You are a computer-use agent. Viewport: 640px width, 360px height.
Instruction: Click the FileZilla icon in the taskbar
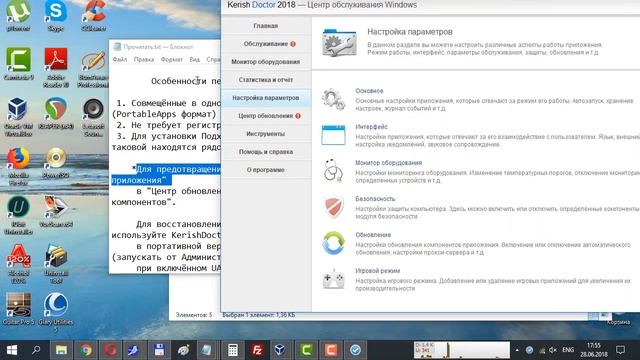coord(257,350)
